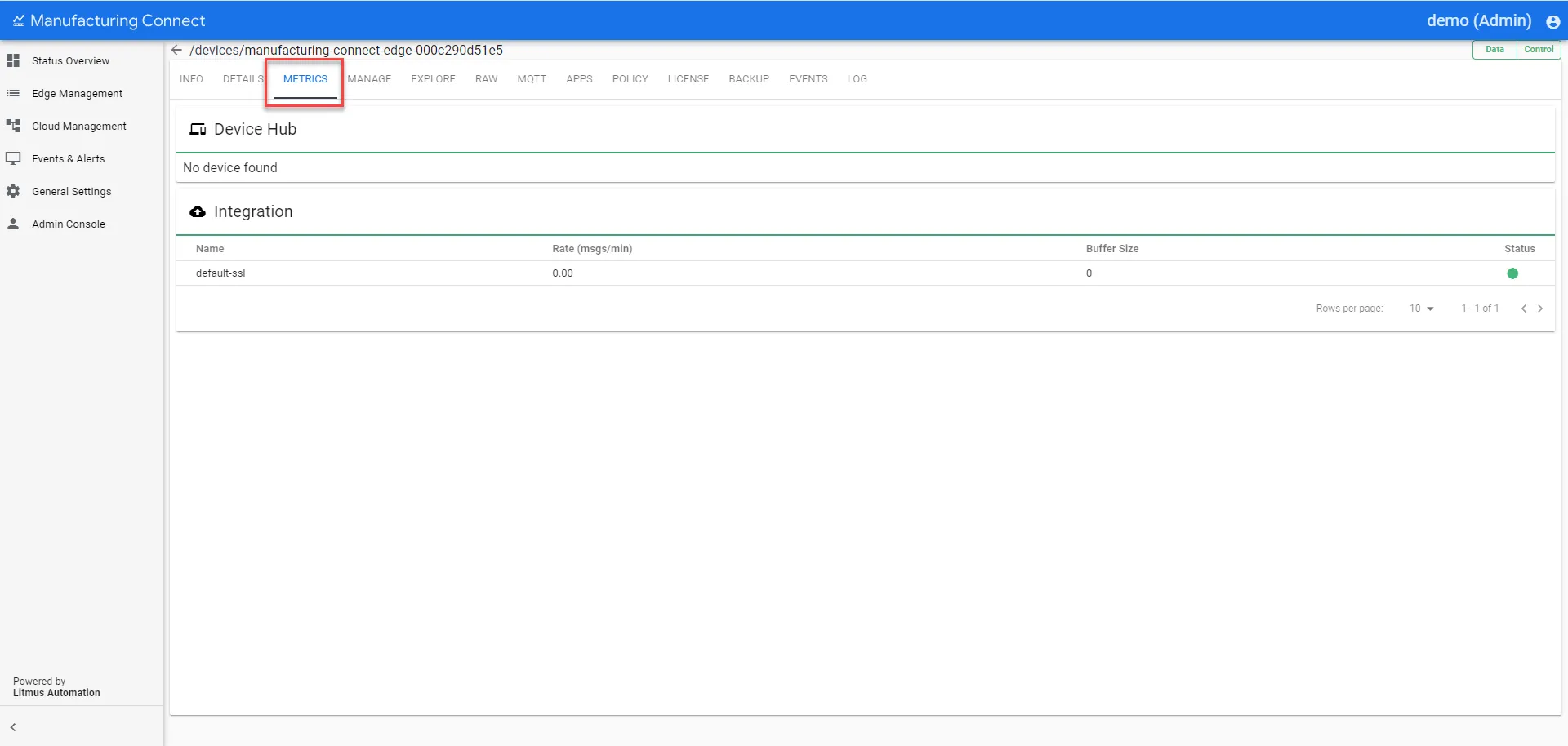Click the green status dot for default-ssl
This screenshot has width=1568, height=746.
click(1512, 273)
